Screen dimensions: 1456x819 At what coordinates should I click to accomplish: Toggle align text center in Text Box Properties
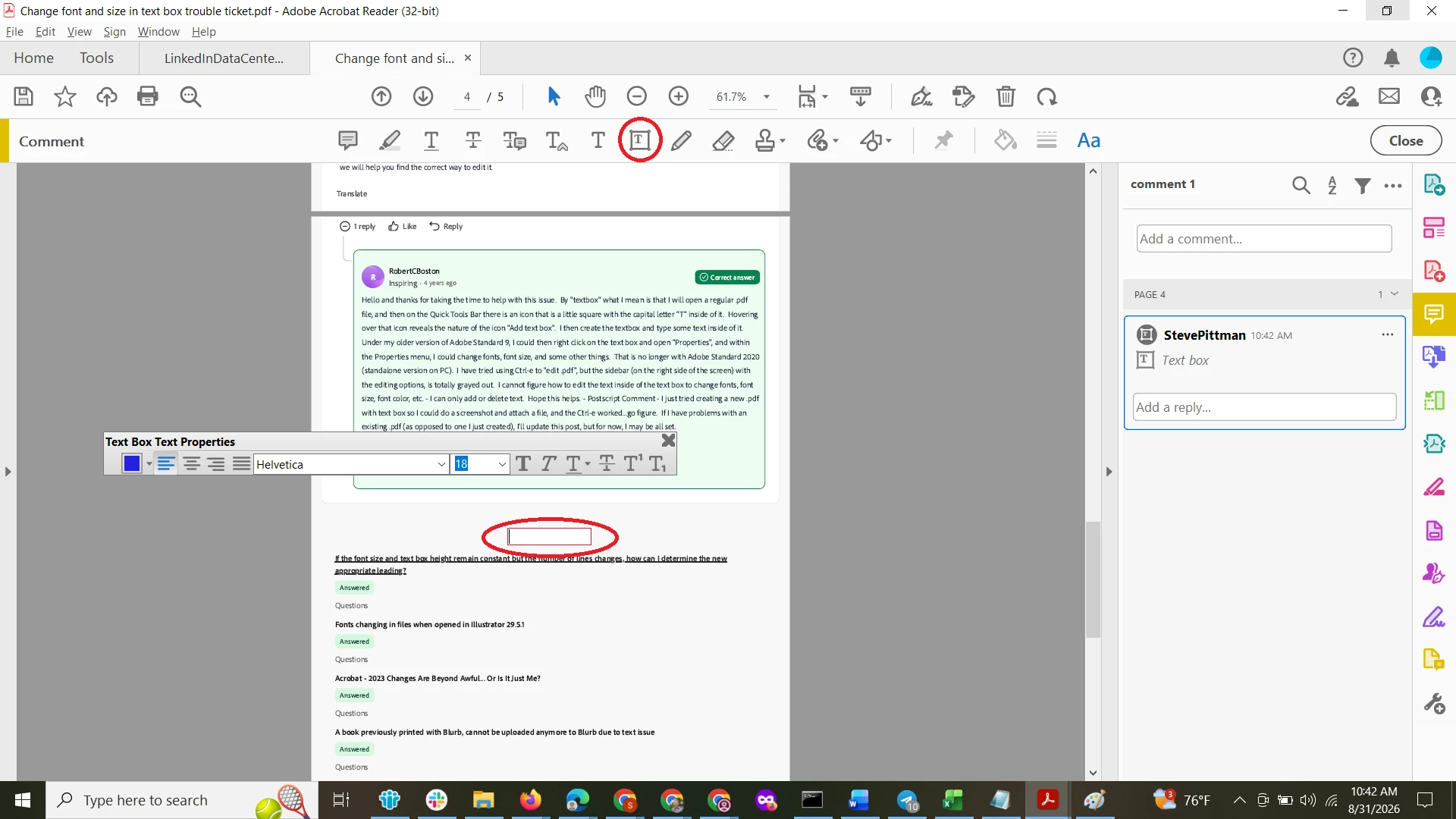point(191,464)
